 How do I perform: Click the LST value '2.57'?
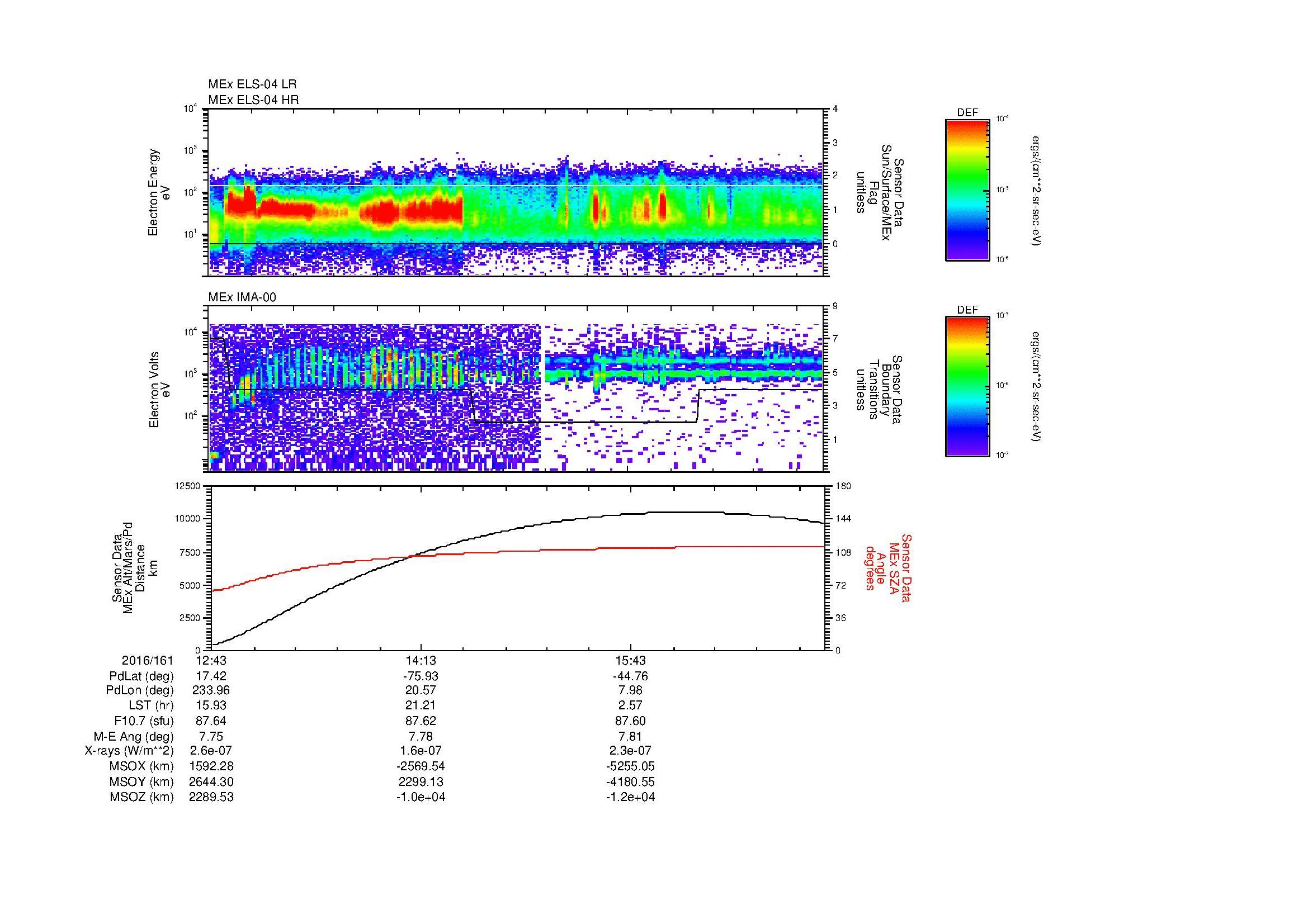[630, 705]
